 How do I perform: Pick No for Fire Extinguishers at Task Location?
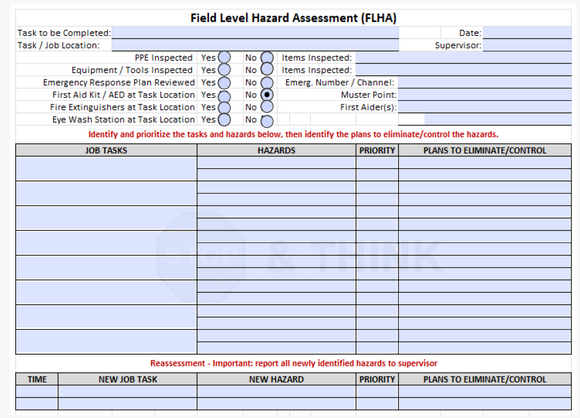tap(267, 107)
